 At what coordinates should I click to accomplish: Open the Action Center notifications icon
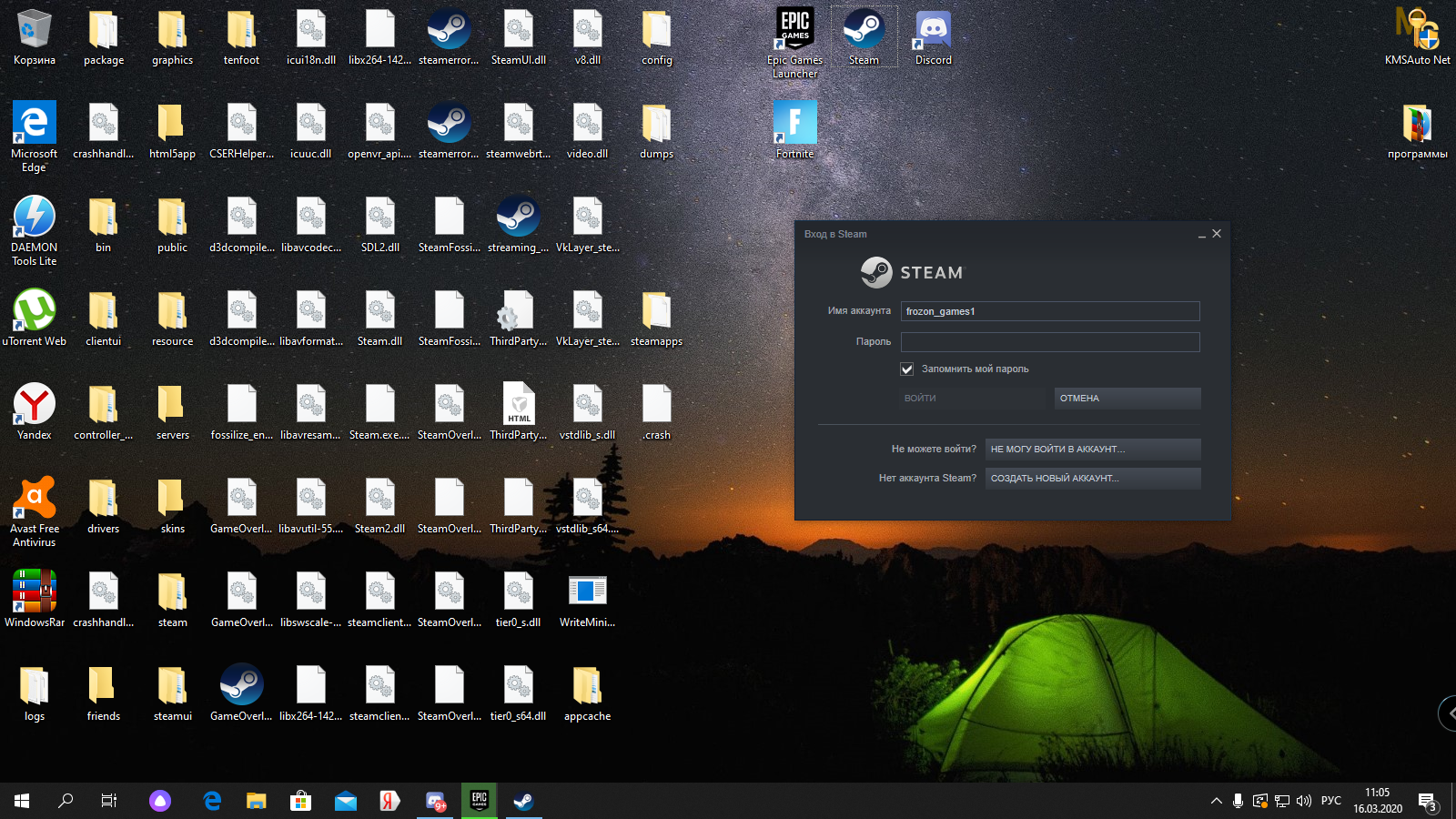tap(1428, 802)
